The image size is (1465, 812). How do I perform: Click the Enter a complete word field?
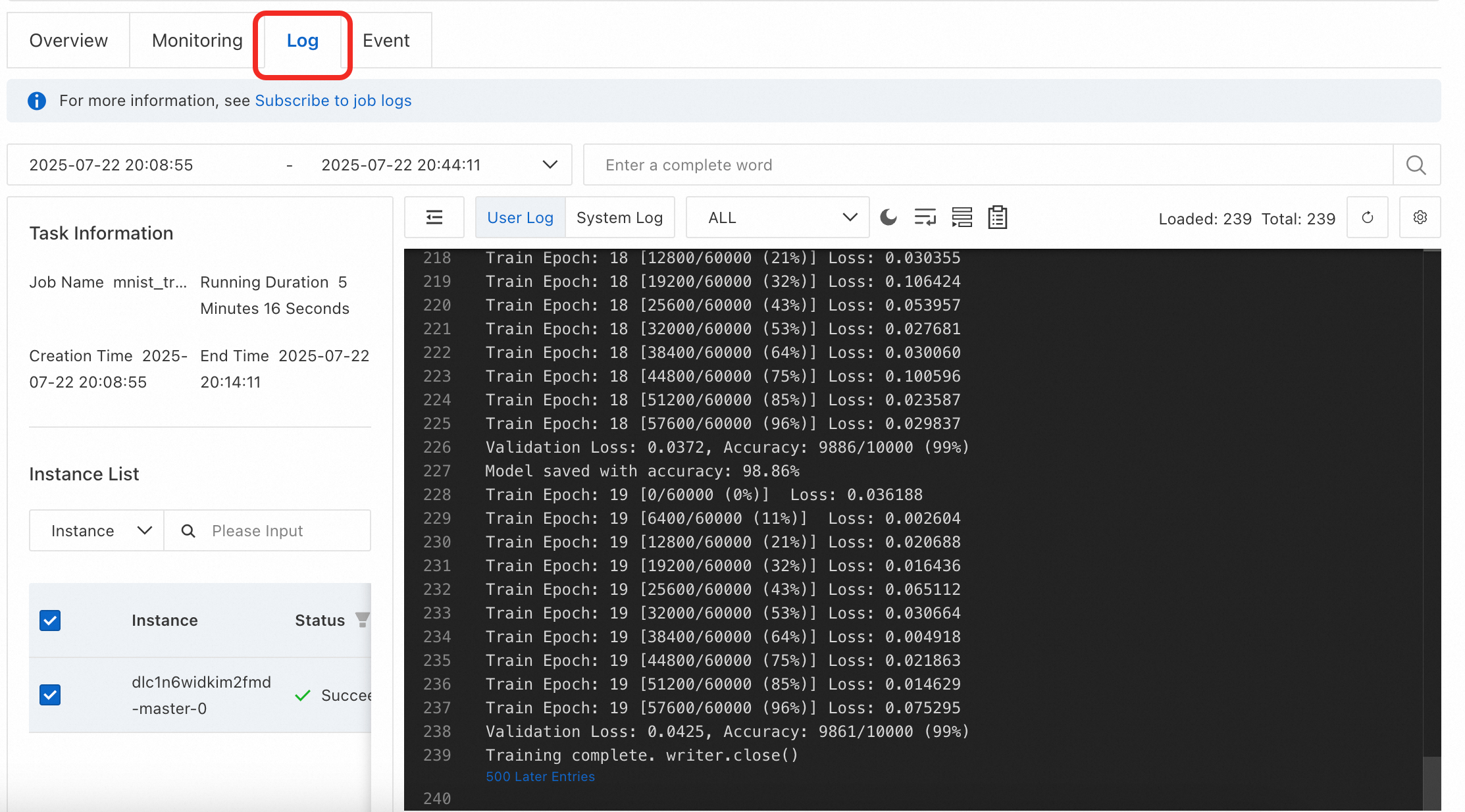click(987, 165)
